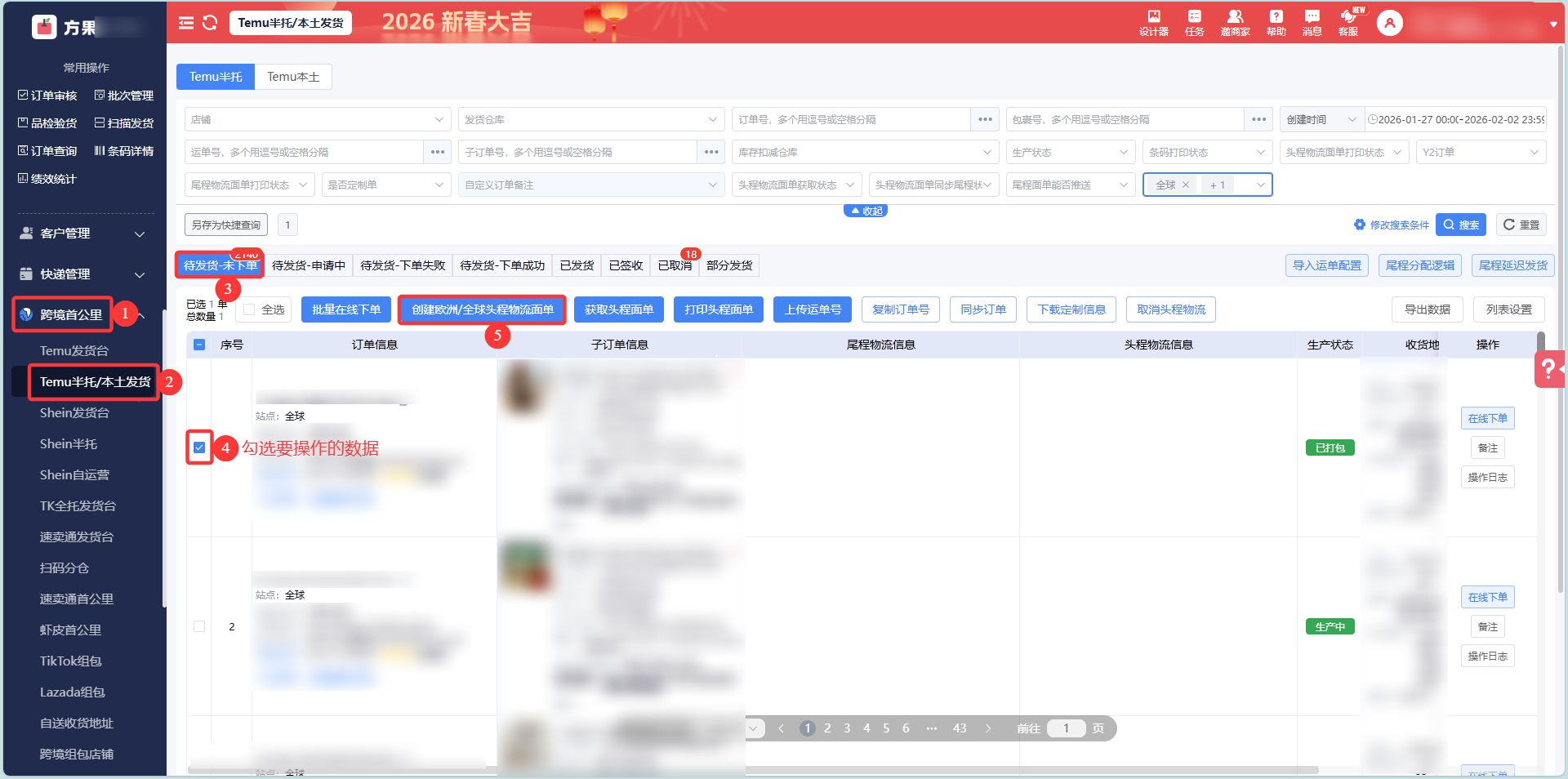Open 订单查询 shortcut in sidebar
This screenshot has height=779, width=1568.
coord(47,151)
